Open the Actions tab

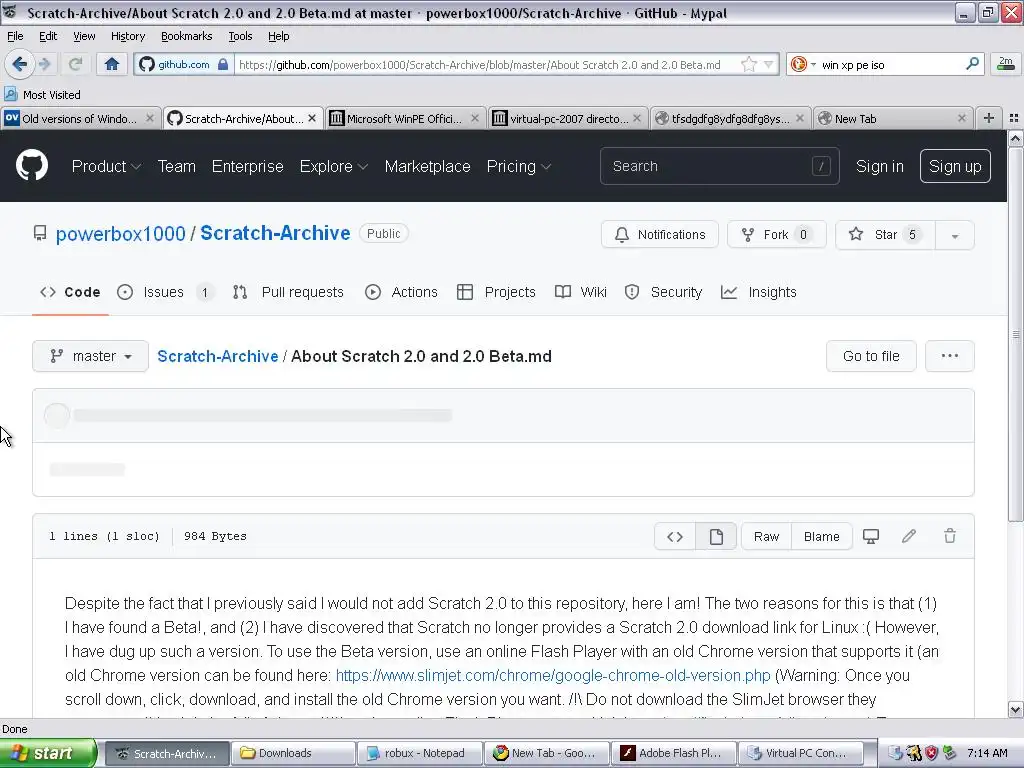(x=401, y=292)
